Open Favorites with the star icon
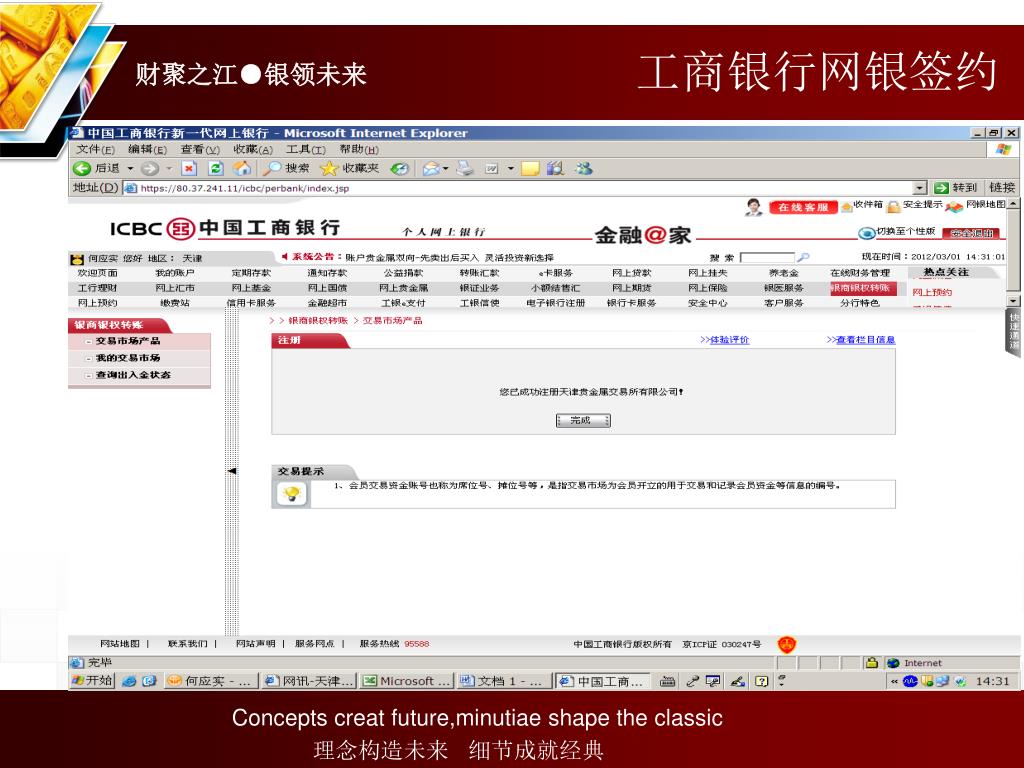Viewport: 1024px width, 768px height. [328, 168]
